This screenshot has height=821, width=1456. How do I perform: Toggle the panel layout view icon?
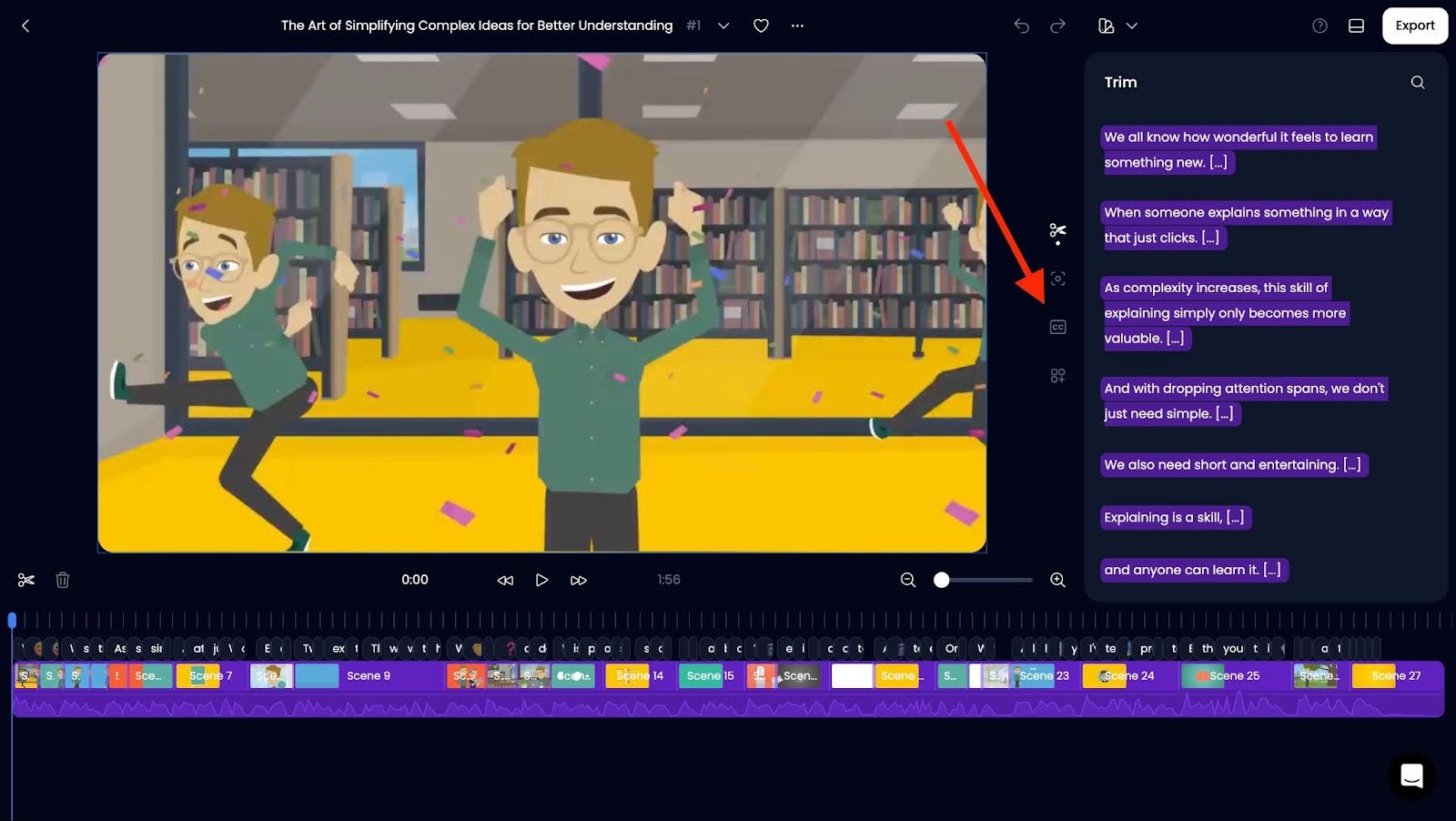pos(1356,25)
